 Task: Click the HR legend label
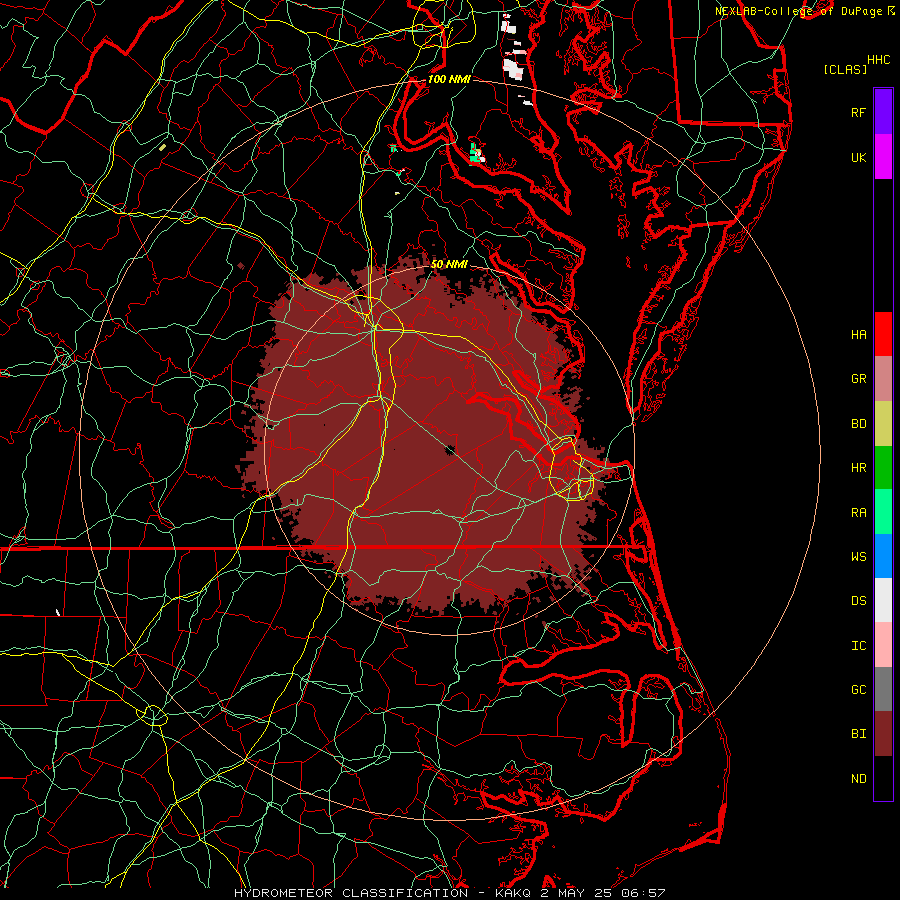coord(858,468)
